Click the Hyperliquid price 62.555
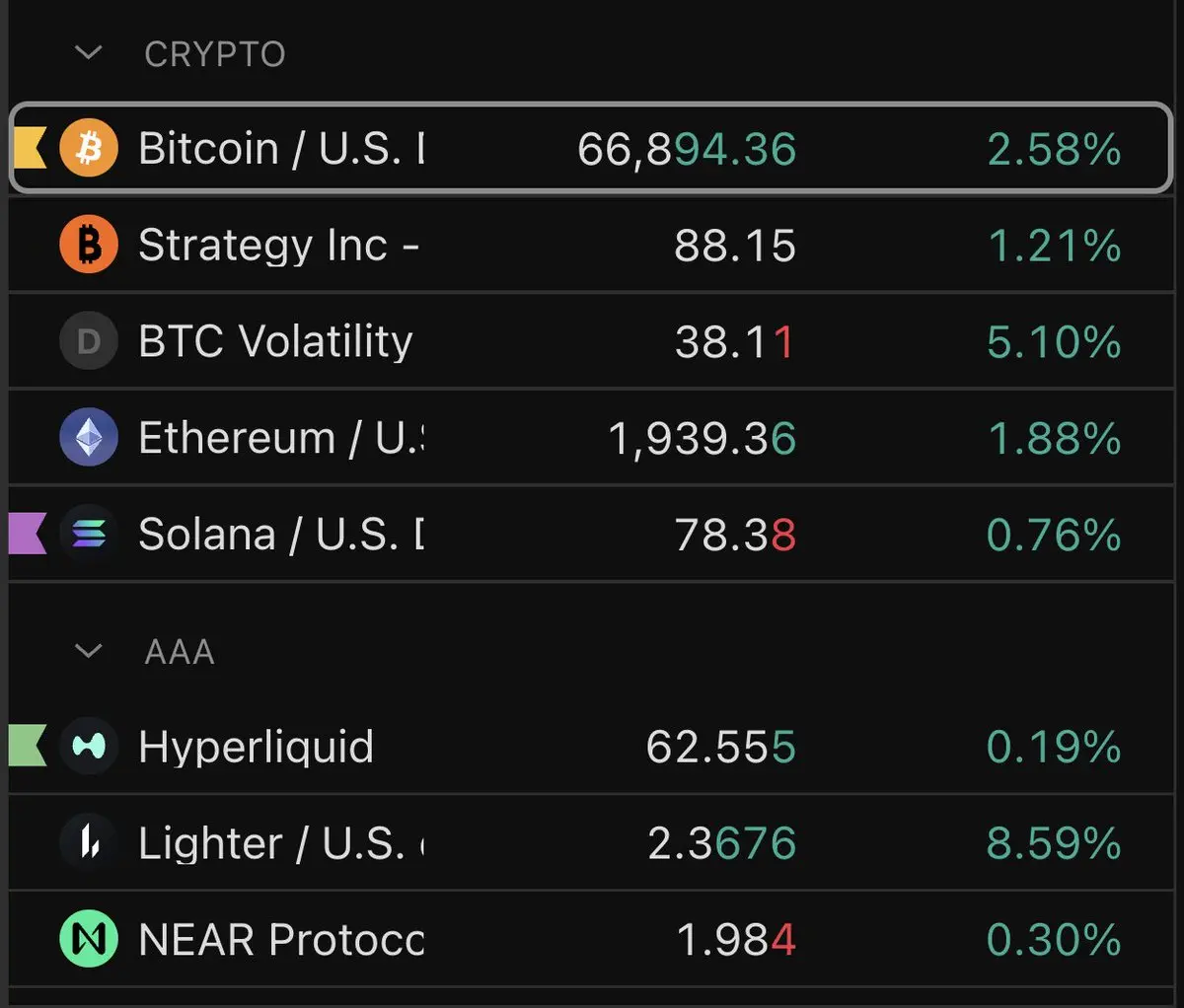The width and height of the screenshot is (1184, 1008). tap(720, 748)
